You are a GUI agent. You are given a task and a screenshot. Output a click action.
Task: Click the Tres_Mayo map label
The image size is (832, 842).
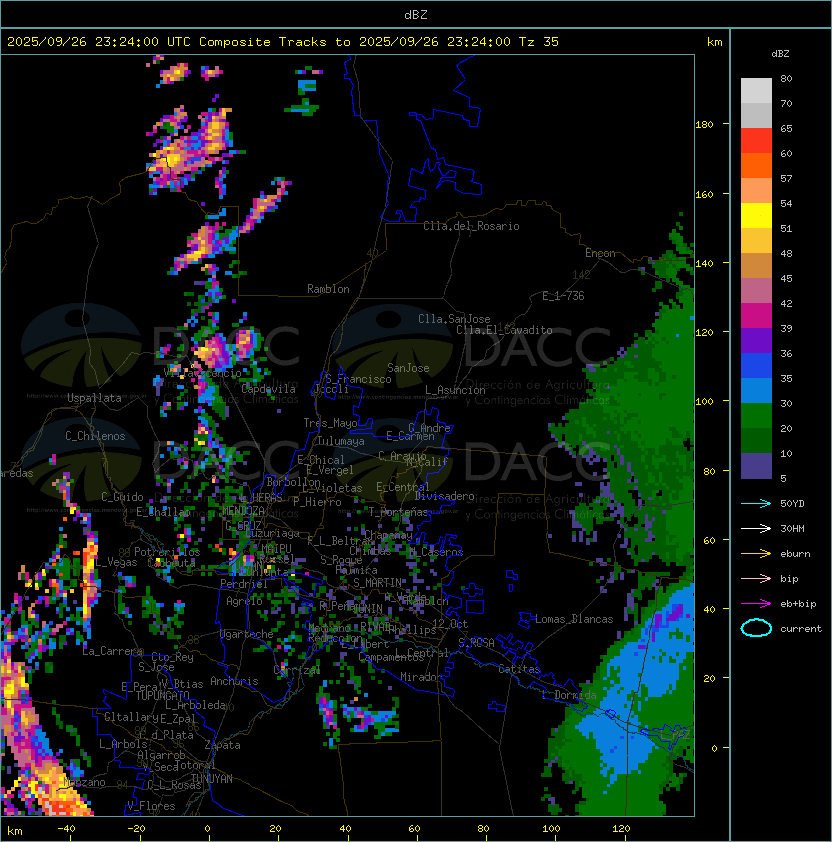point(330,423)
